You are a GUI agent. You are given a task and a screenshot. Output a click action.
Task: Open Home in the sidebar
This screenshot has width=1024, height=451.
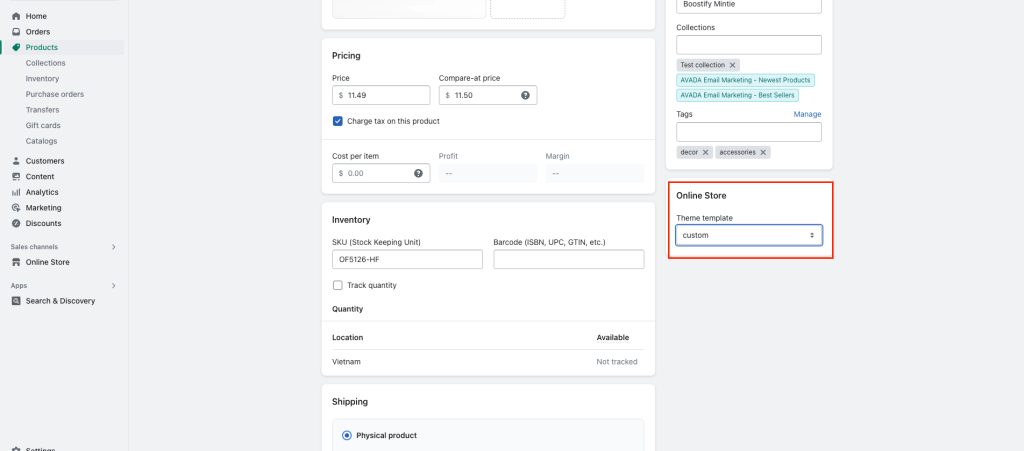[36, 16]
